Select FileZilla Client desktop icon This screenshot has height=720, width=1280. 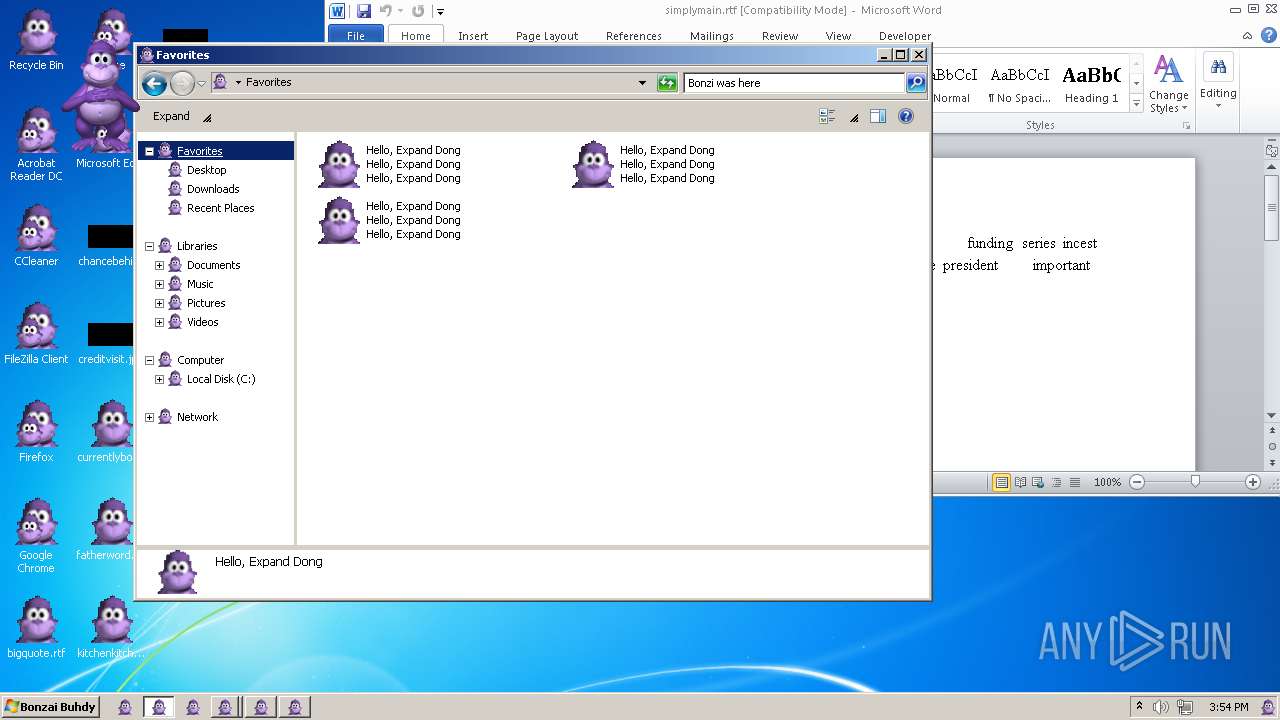pyautogui.click(x=36, y=334)
